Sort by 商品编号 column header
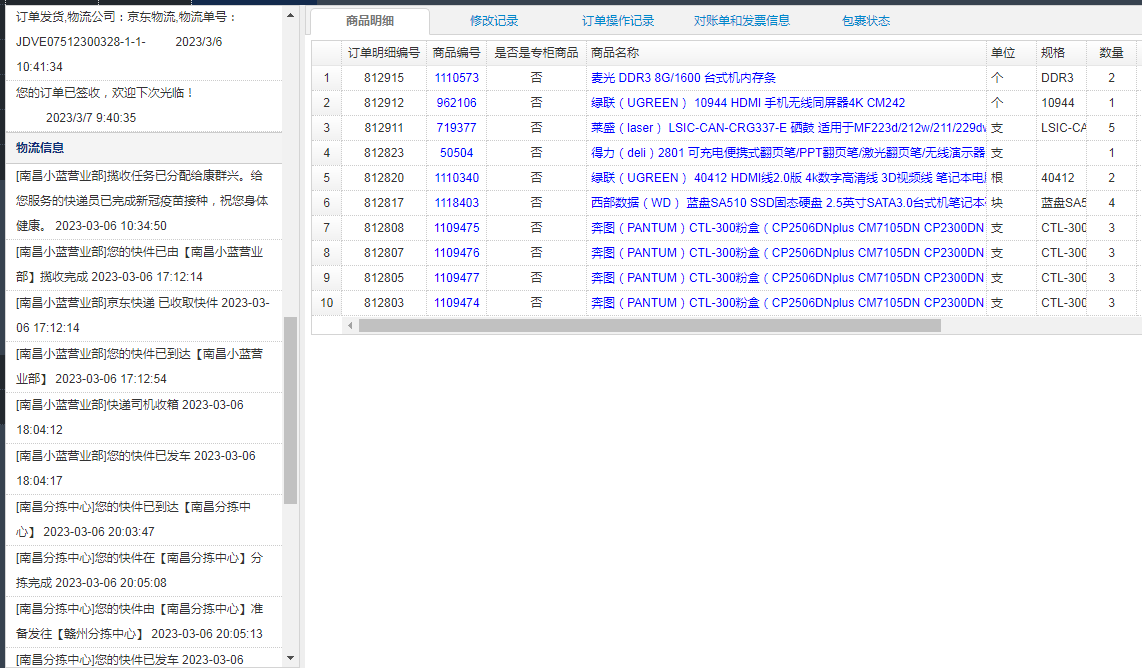Image resolution: width=1142 pixels, height=668 pixels. coord(457,52)
